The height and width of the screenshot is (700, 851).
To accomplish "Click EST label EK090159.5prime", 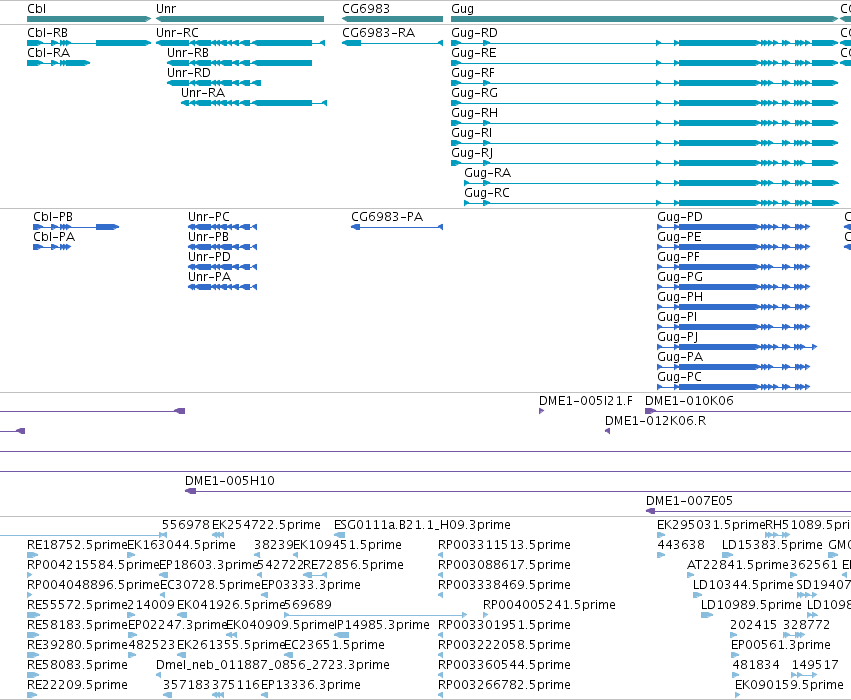I will point(789,685).
